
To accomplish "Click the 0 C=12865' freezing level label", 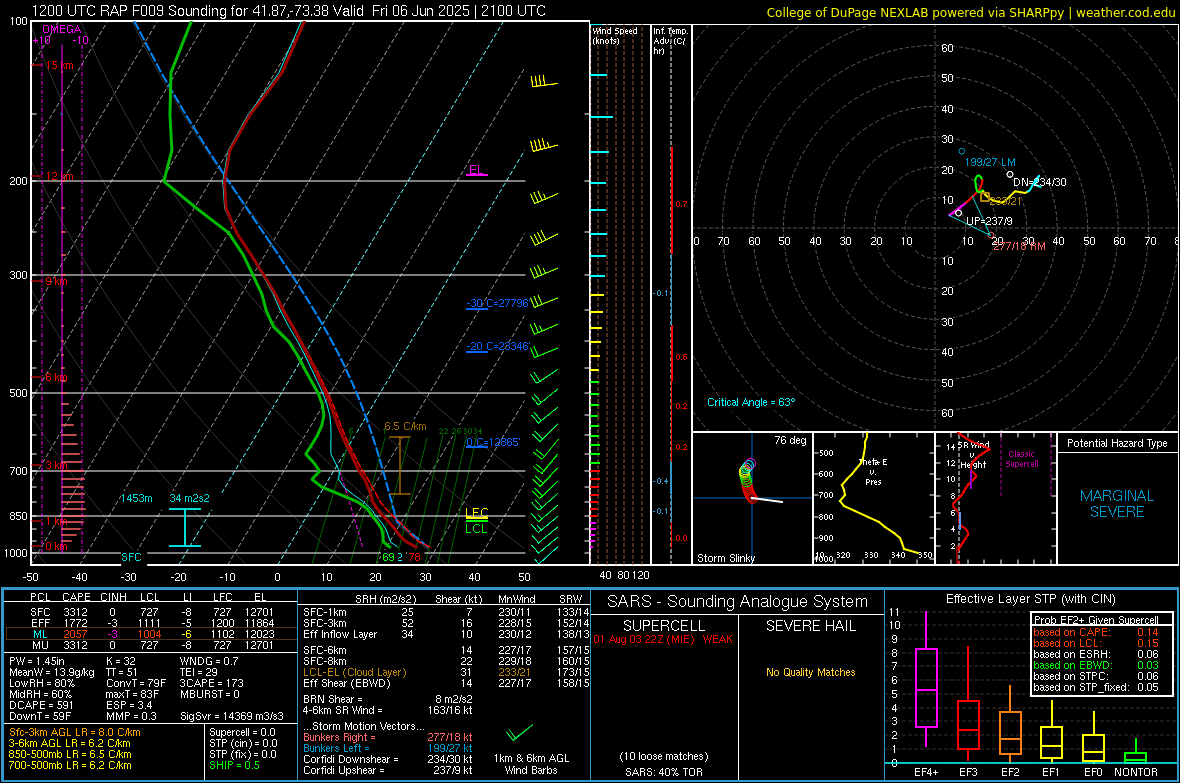I will click(x=493, y=442).
